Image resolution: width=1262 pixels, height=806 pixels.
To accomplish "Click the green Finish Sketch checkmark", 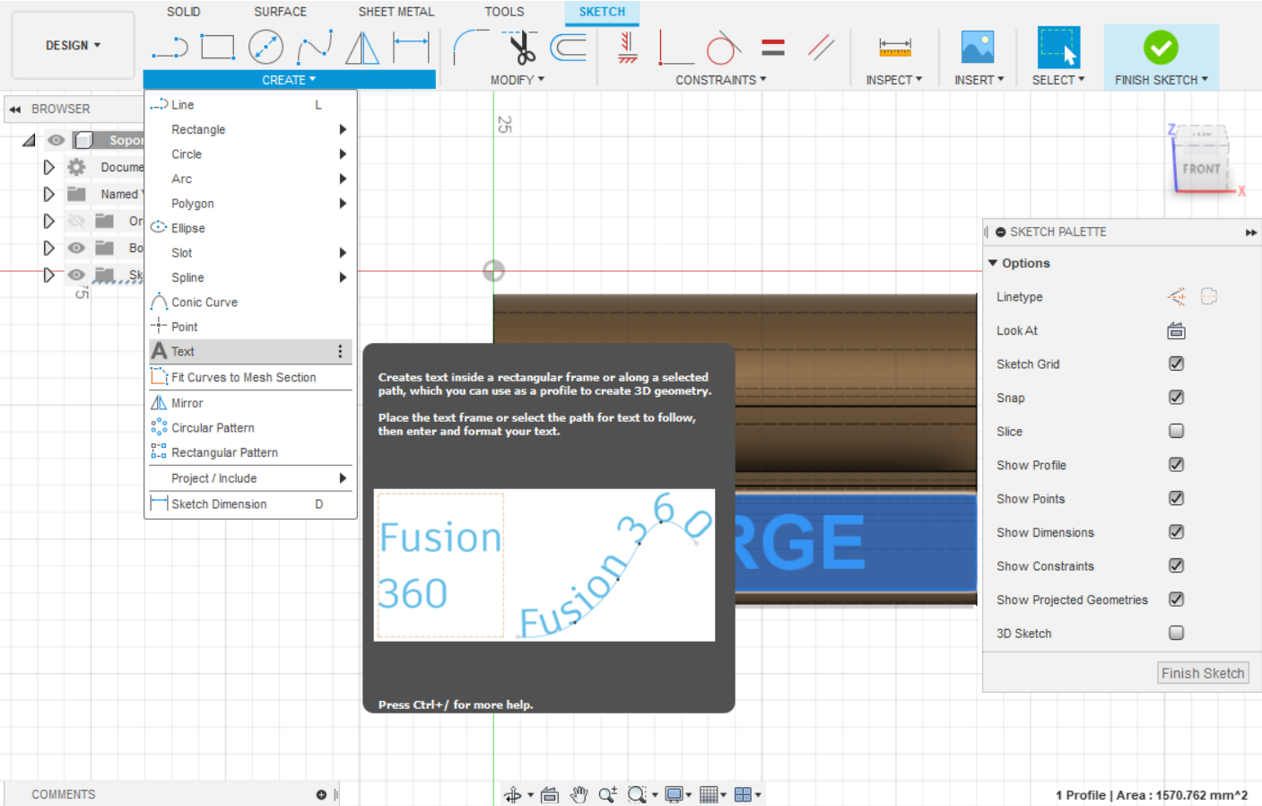I will click(1161, 47).
